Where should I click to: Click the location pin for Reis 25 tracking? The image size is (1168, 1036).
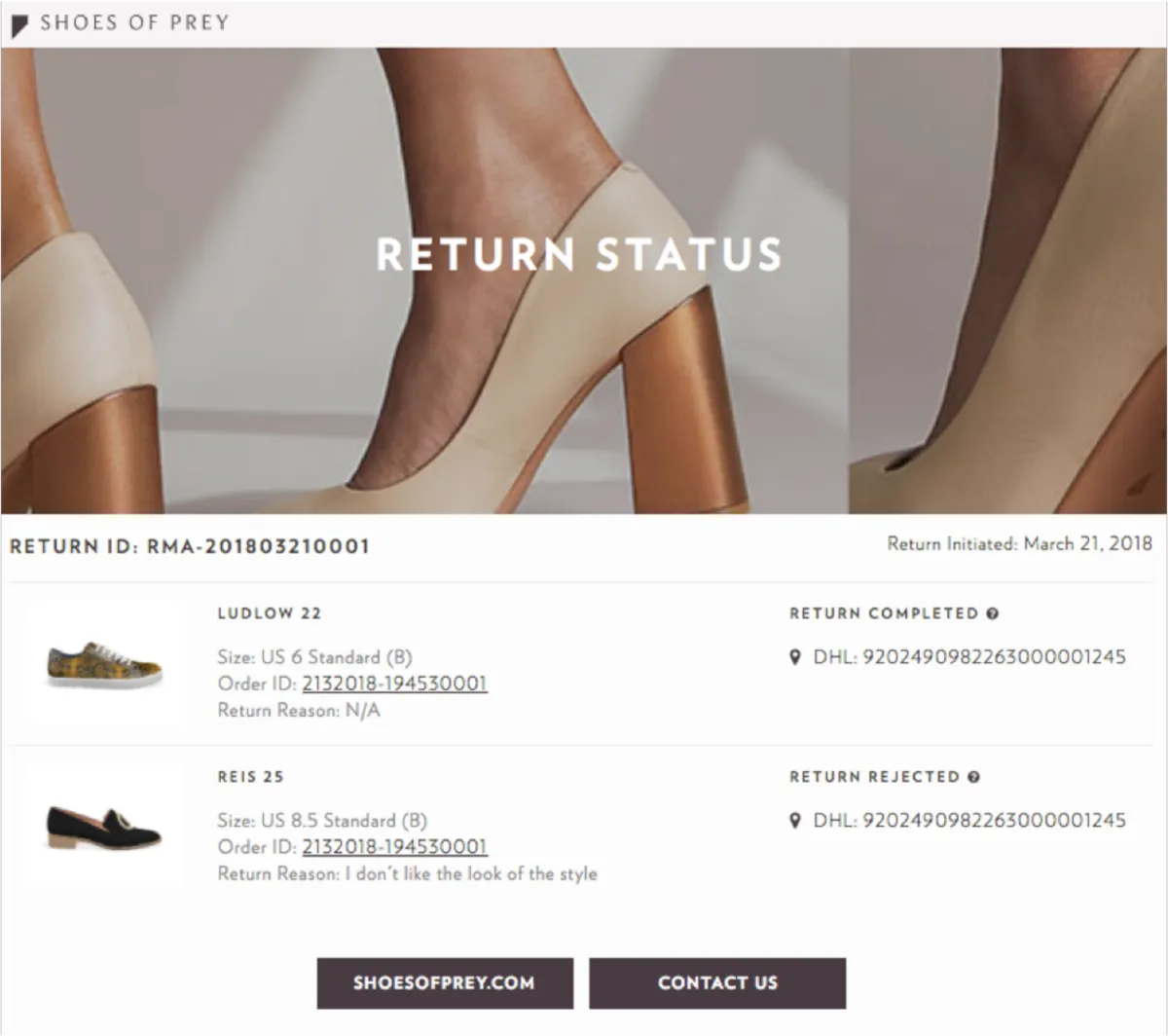tap(796, 821)
